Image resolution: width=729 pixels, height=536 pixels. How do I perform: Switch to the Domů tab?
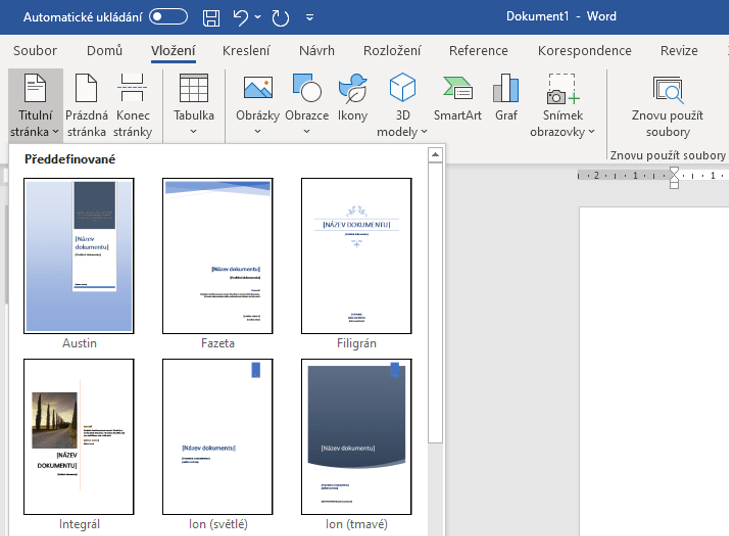(x=104, y=51)
